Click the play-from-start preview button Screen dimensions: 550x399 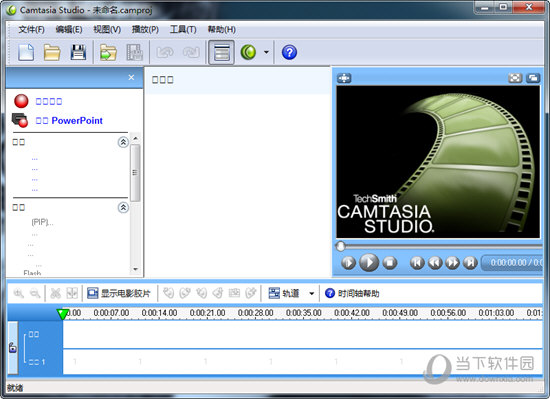(348, 263)
